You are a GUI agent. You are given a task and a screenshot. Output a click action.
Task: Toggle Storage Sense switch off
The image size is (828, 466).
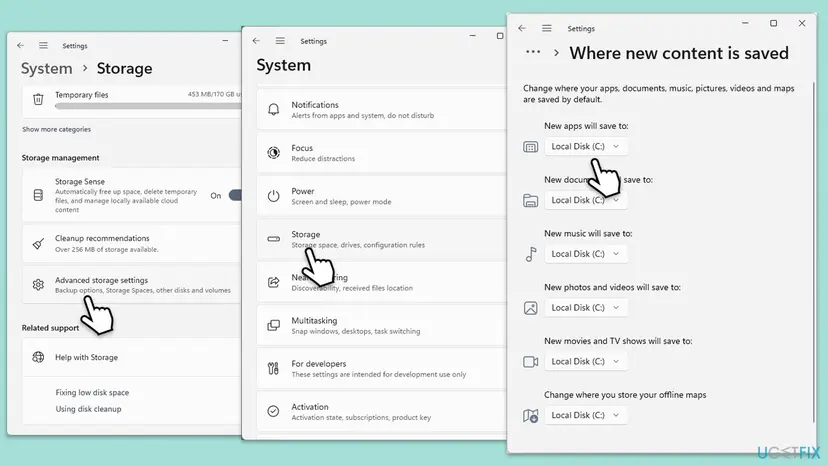click(x=235, y=195)
